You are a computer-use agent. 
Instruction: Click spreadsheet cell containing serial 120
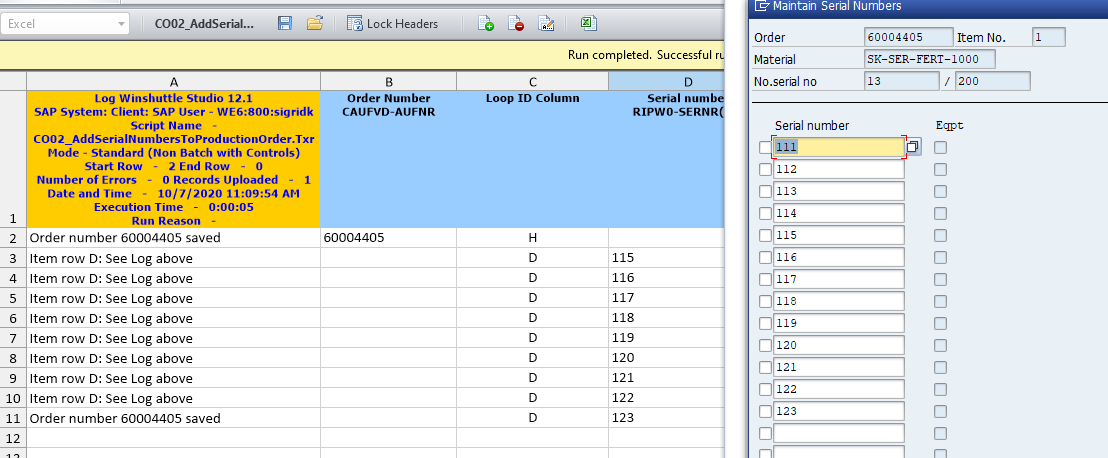pyautogui.click(x=666, y=358)
